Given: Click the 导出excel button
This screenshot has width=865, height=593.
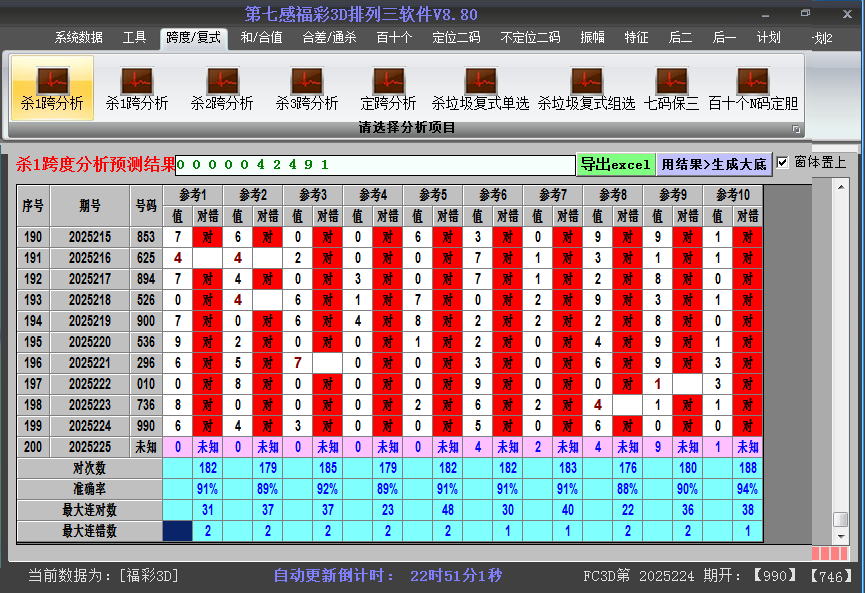Looking at the screenshot, I should click(615, 164).
